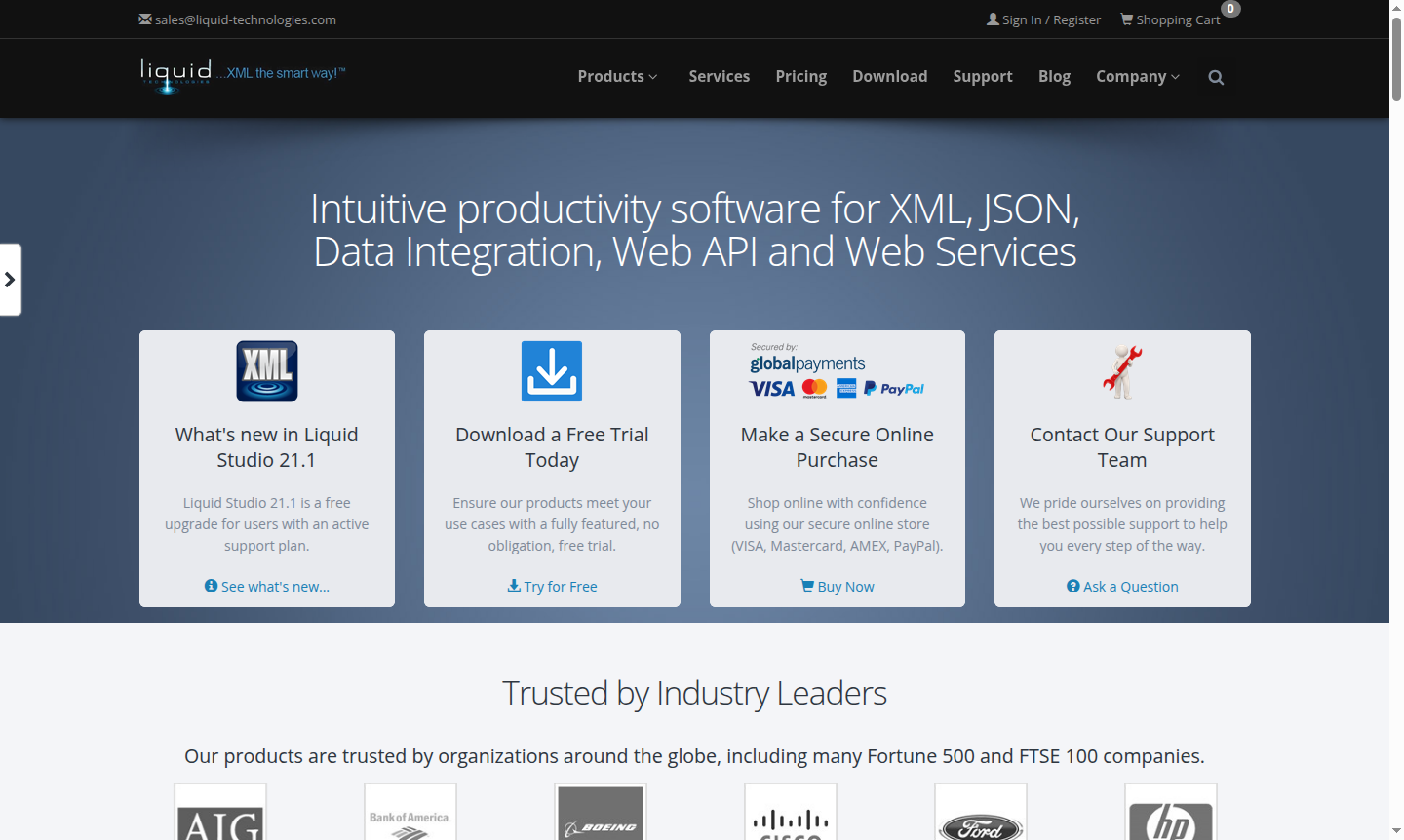Click the Buy Now link

pos(837,587)
